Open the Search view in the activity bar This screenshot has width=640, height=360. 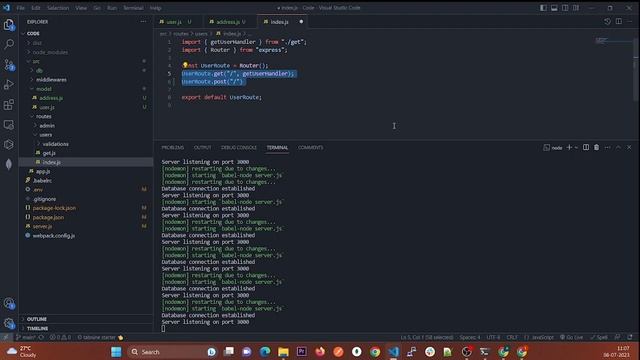coord(9,44)
